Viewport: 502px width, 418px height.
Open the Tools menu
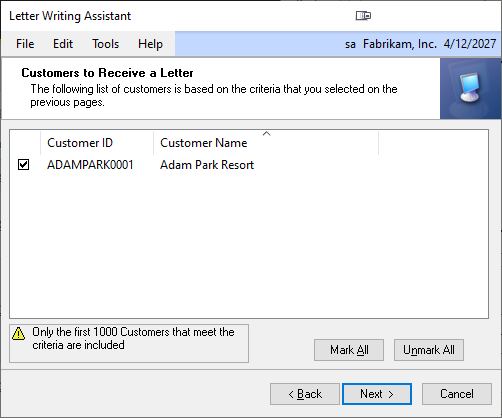pos(106,44)
